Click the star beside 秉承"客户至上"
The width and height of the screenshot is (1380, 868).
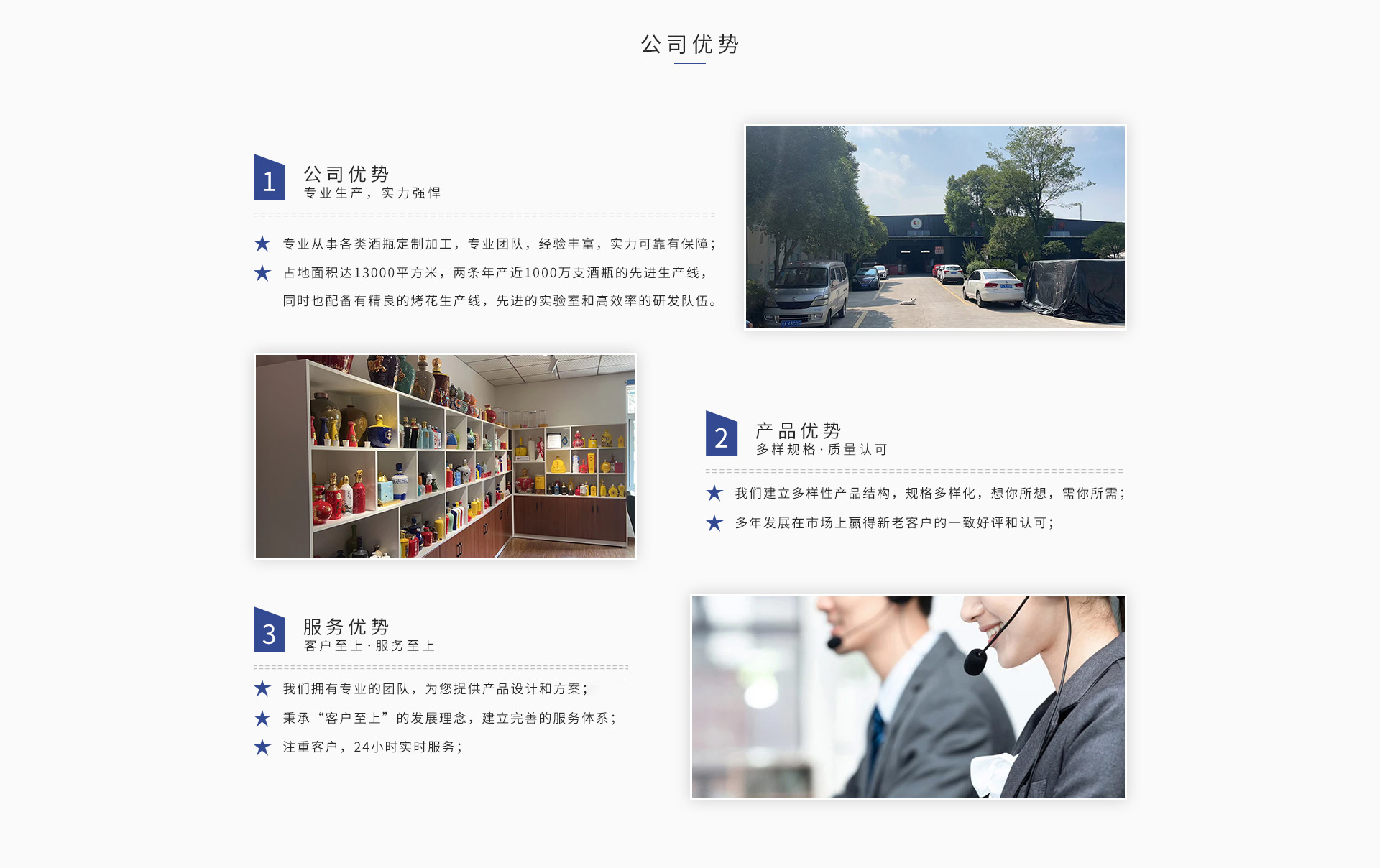click(x=262, y=719)
